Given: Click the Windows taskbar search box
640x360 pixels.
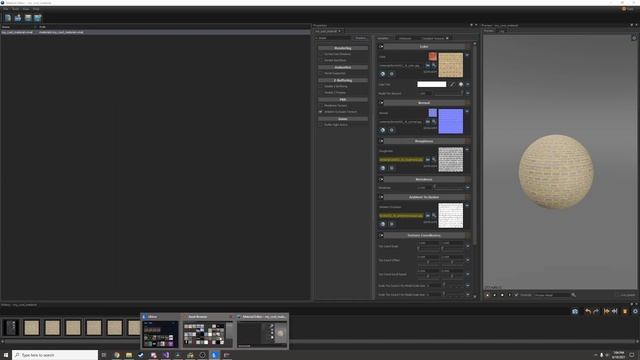Looking at the screenshot, I should [x=55, y=355].
